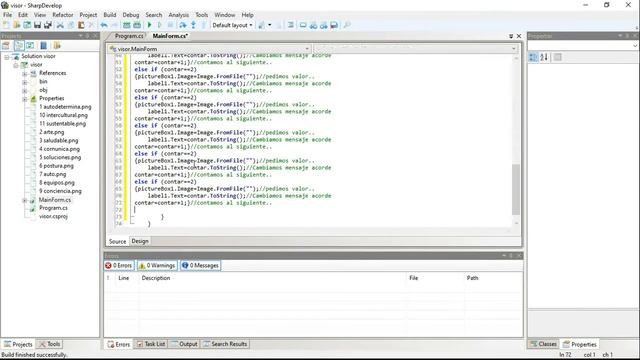Click the first Projects panel toolbar icon
Image resolution: width=640 pixels, height=360 pixels.
click(6, 46)
